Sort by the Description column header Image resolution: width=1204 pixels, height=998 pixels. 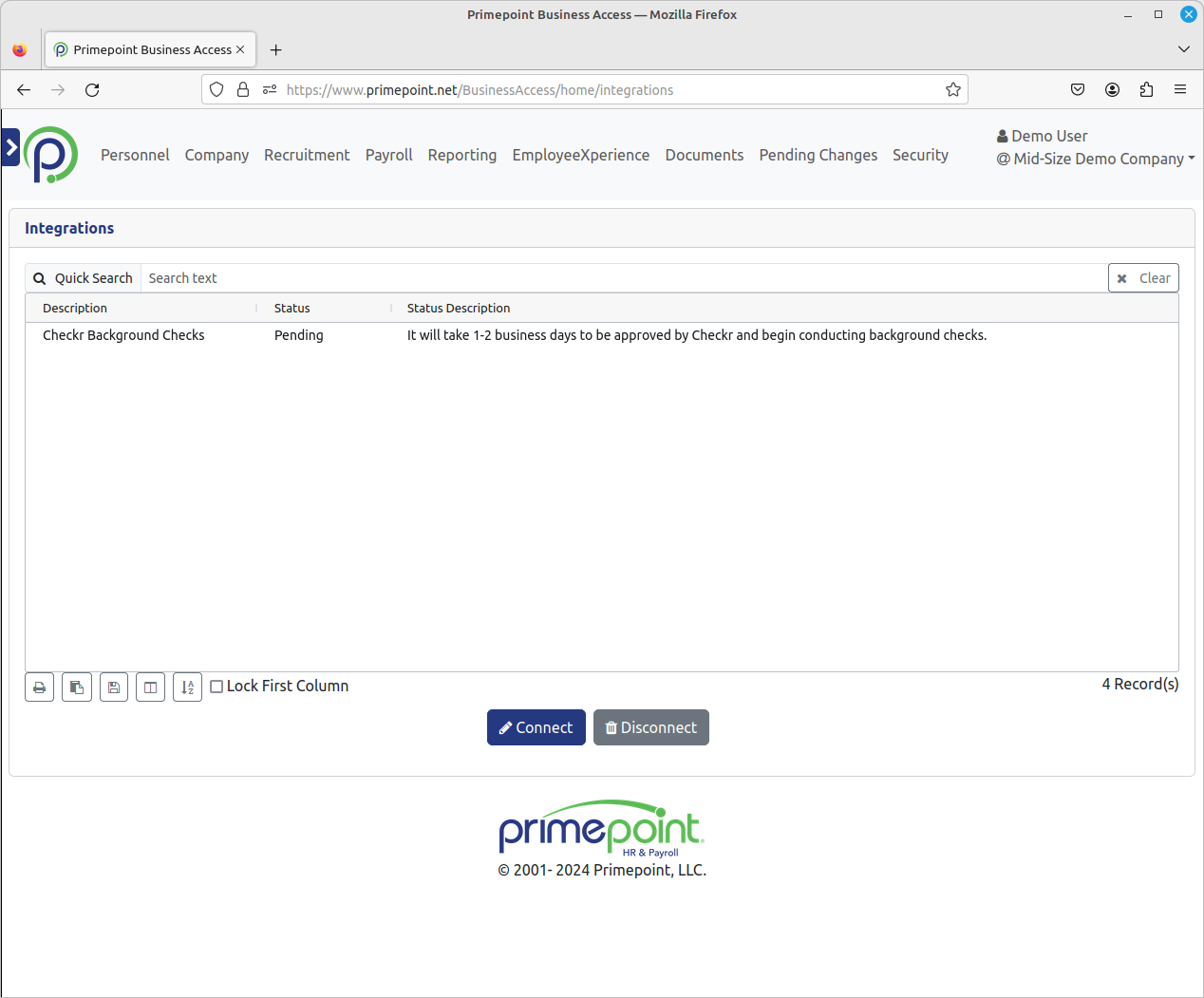pos(75,308)
